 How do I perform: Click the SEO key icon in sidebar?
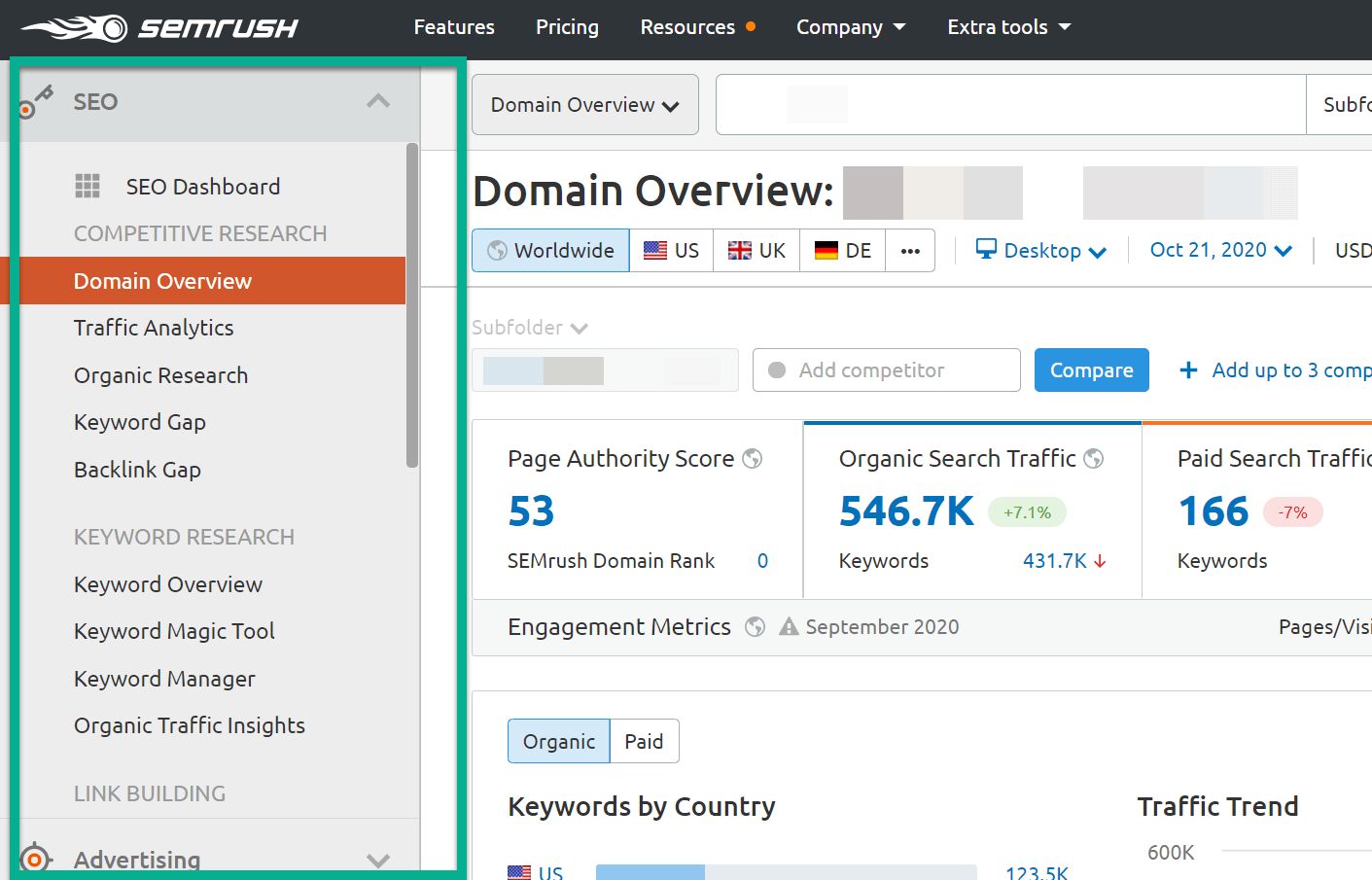37,101
